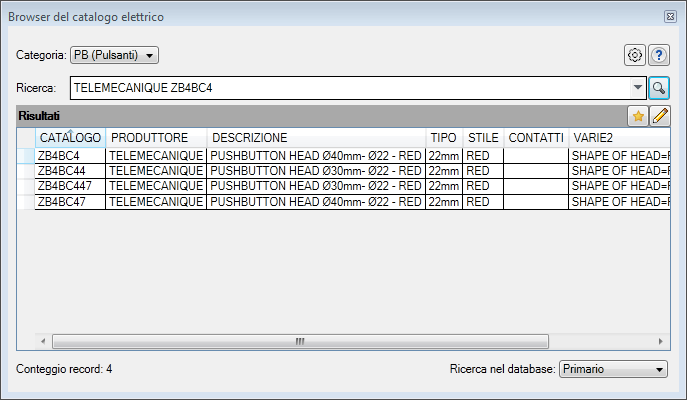Click description of the ZB4BC4 row
Image resolution: width=687 pixels, height=400 pixels.
(316, 156)
